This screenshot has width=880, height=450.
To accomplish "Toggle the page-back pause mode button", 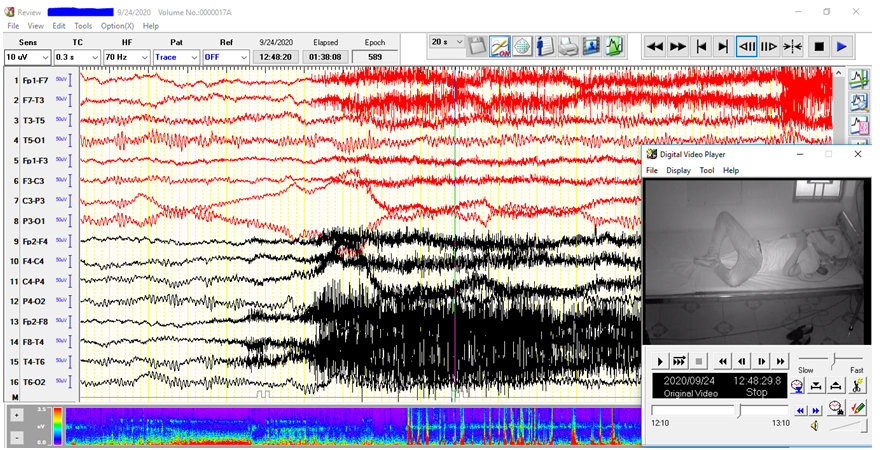I will (x=746, y=46).
